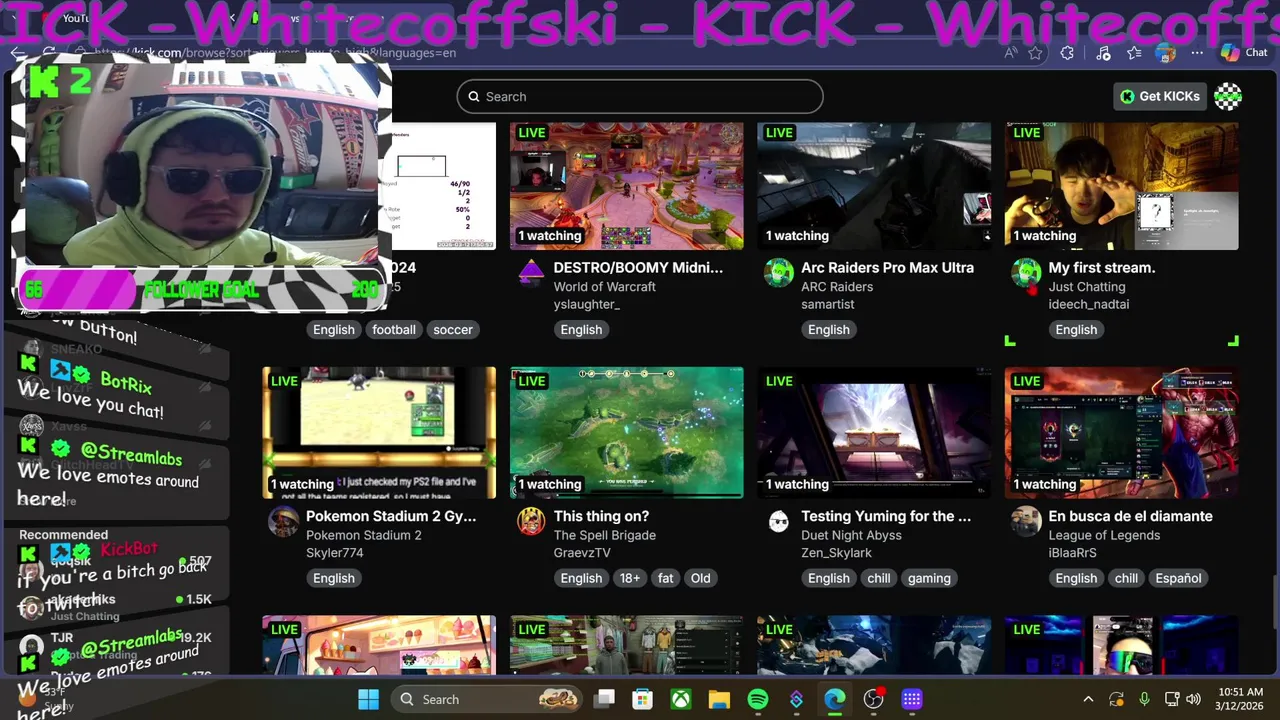This screenshot has width=1280, height=720.
Task: Open yslaughter_ channel avatar
Action: pos(531,272)
